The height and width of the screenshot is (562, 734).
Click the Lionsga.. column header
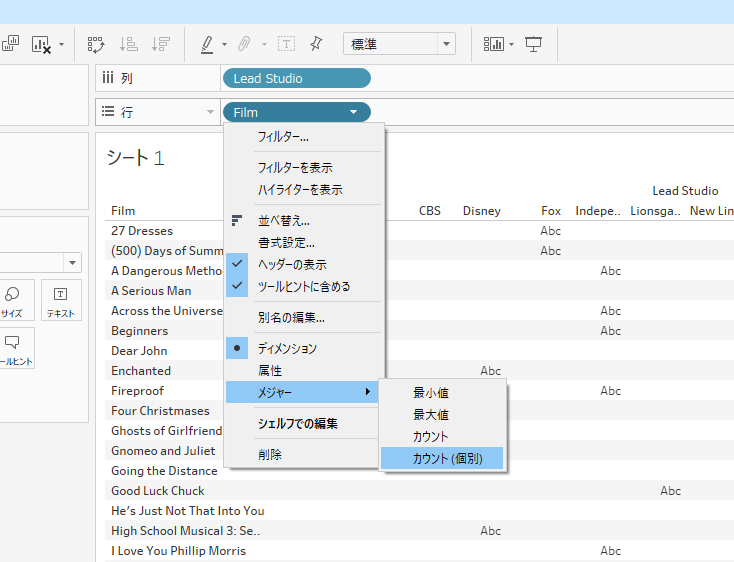655,211
